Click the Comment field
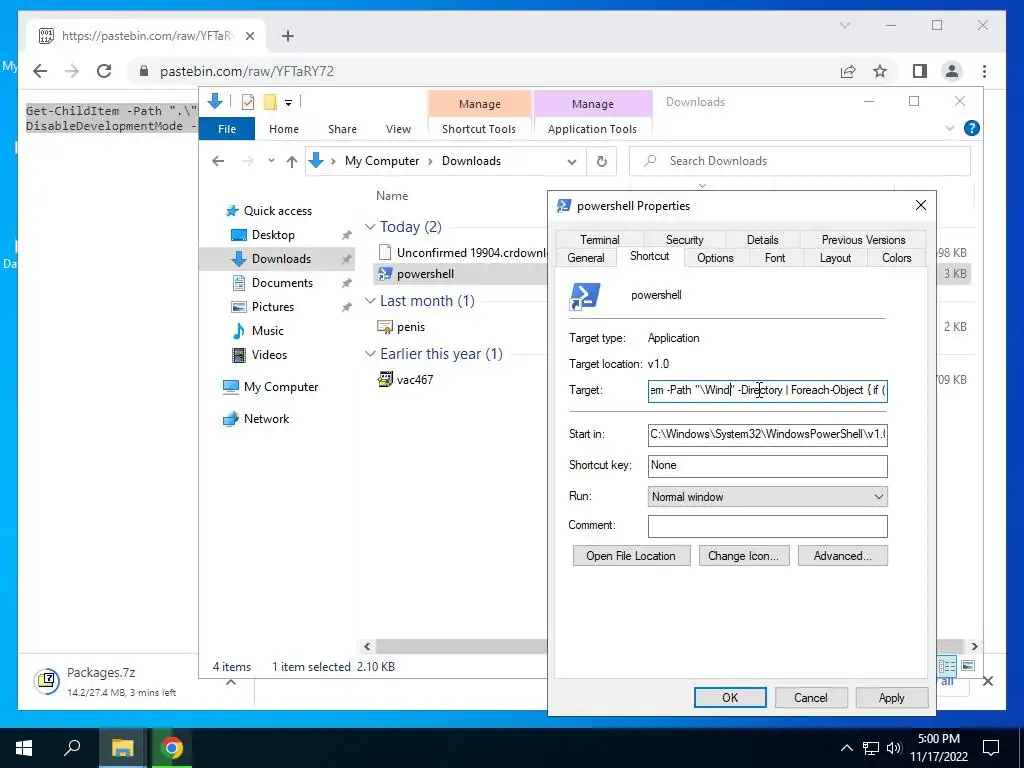This screenshot has width=1024, height=768. coord(767,526)
